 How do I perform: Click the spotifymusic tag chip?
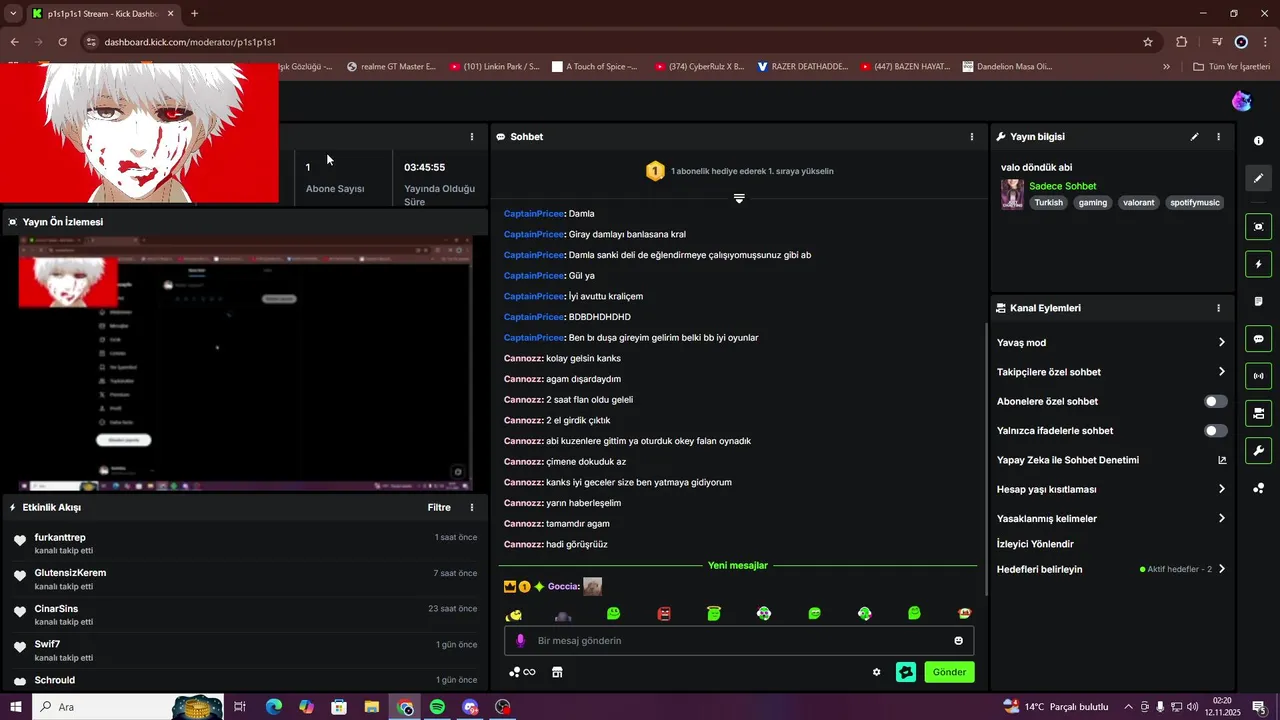(x=1195, y=202)
